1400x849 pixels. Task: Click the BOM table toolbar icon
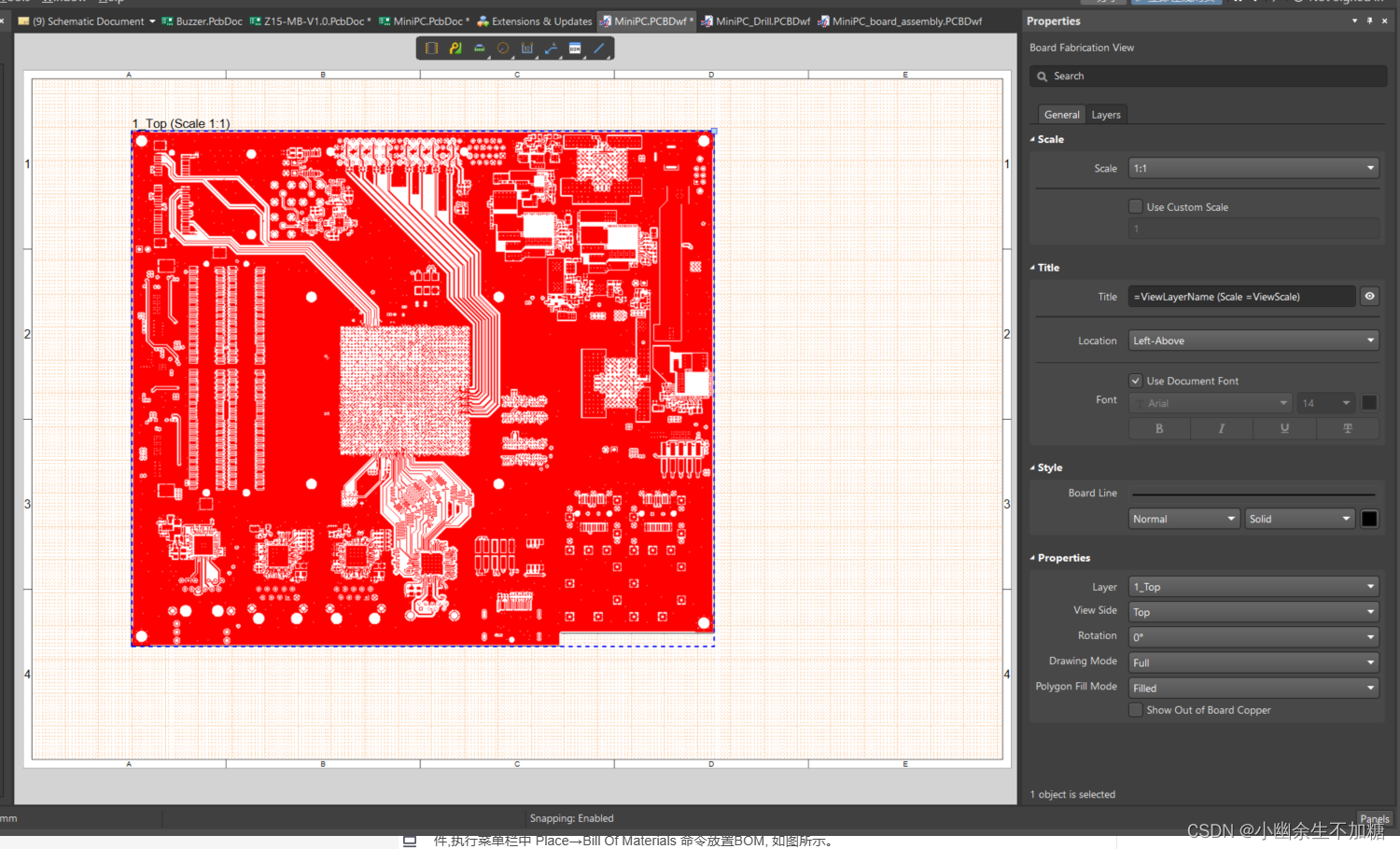pyautogui.click(x=575, y=49)
